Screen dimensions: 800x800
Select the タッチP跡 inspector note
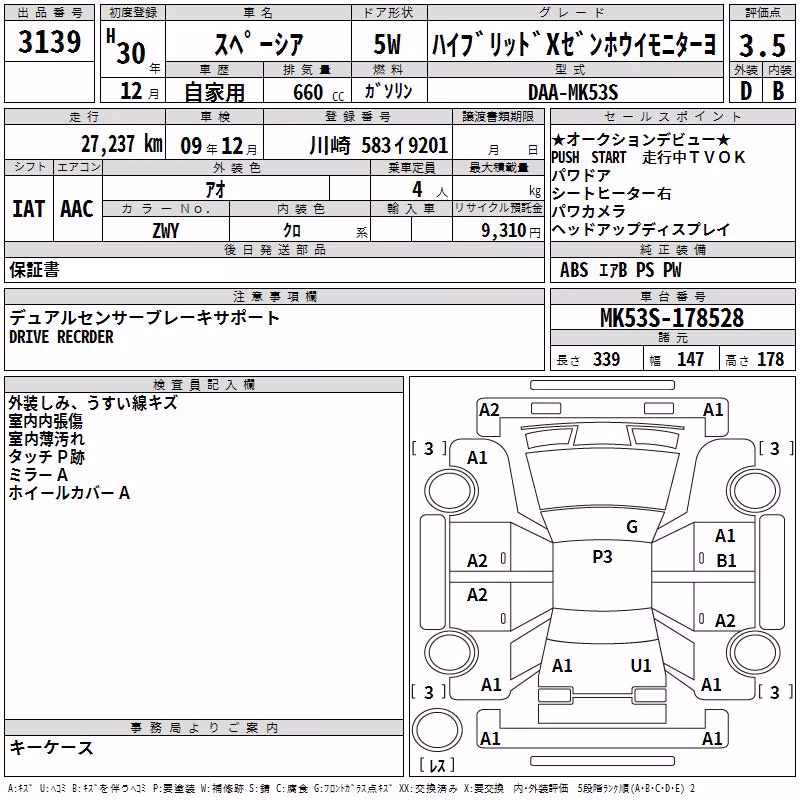[46, 457]
